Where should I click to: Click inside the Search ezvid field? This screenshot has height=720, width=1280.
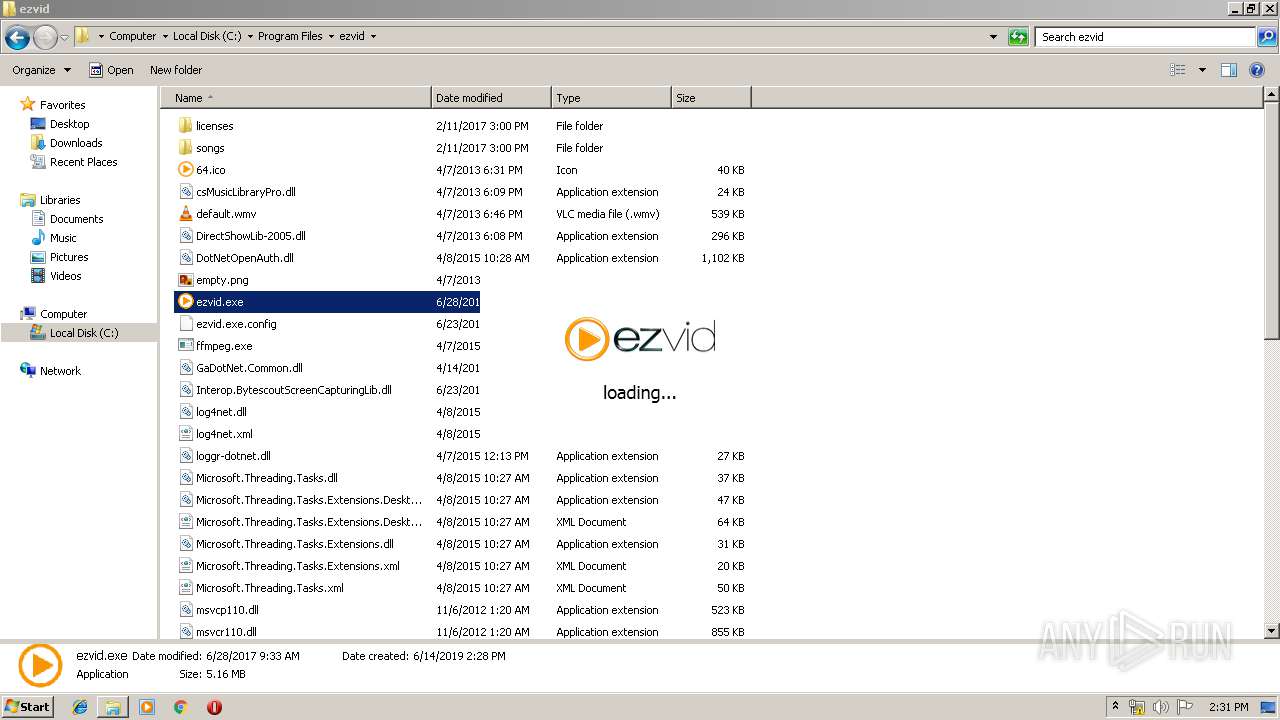tap(1146, 37)
